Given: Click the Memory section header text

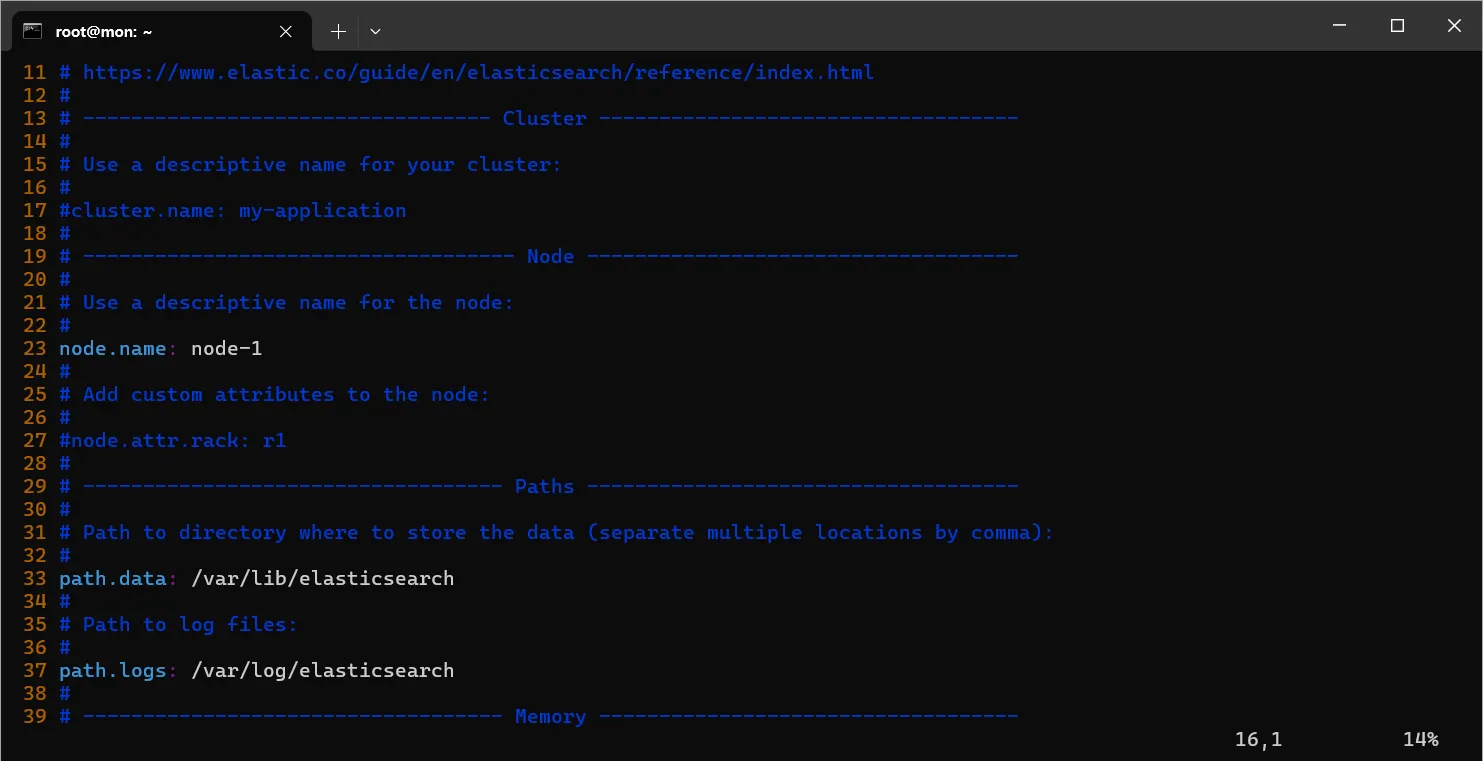Looking at the screenshot, I should click(x=550, y=716).
